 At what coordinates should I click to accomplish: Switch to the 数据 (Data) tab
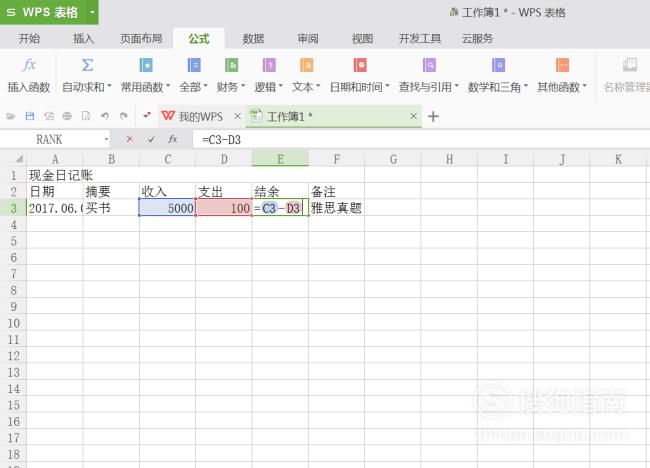click(253, 39)
